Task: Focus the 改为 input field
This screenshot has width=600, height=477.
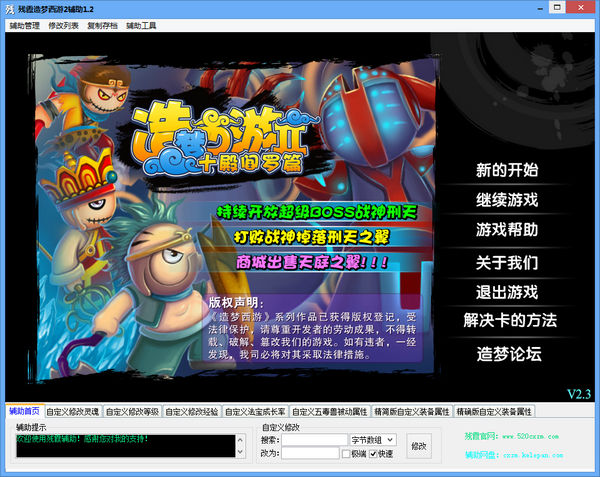Action: tap(310, 453)
